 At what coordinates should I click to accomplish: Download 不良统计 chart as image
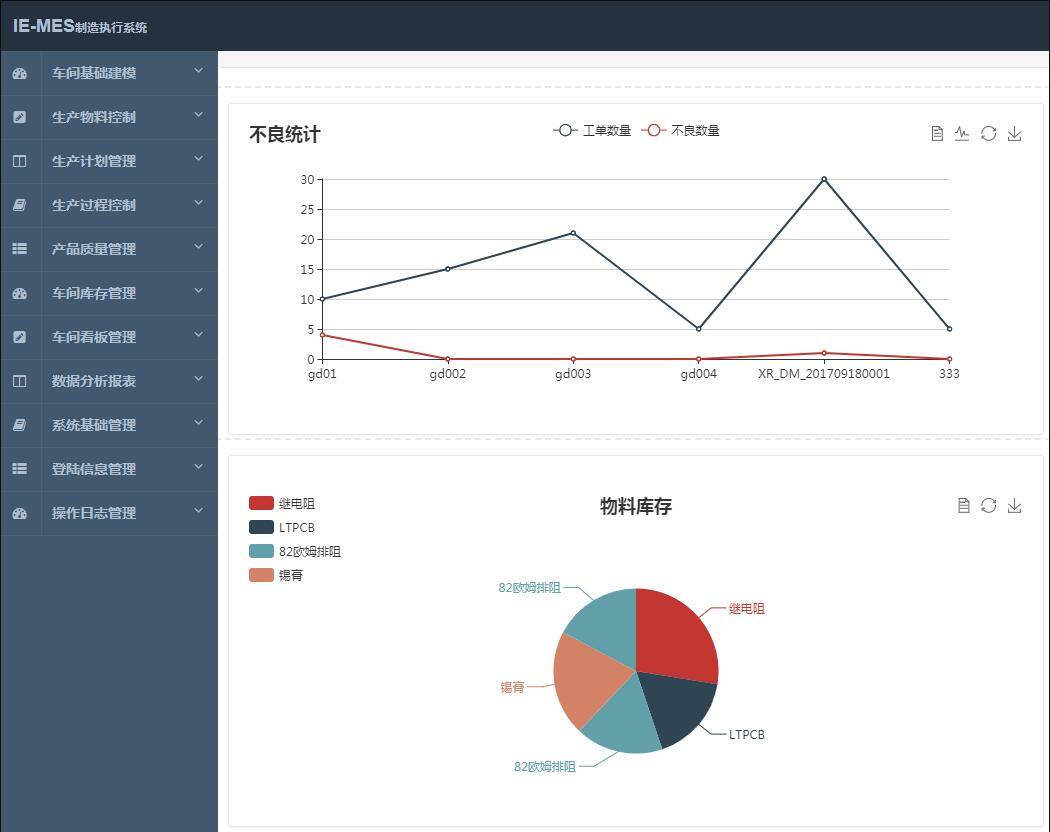(x=1014, y=134)
